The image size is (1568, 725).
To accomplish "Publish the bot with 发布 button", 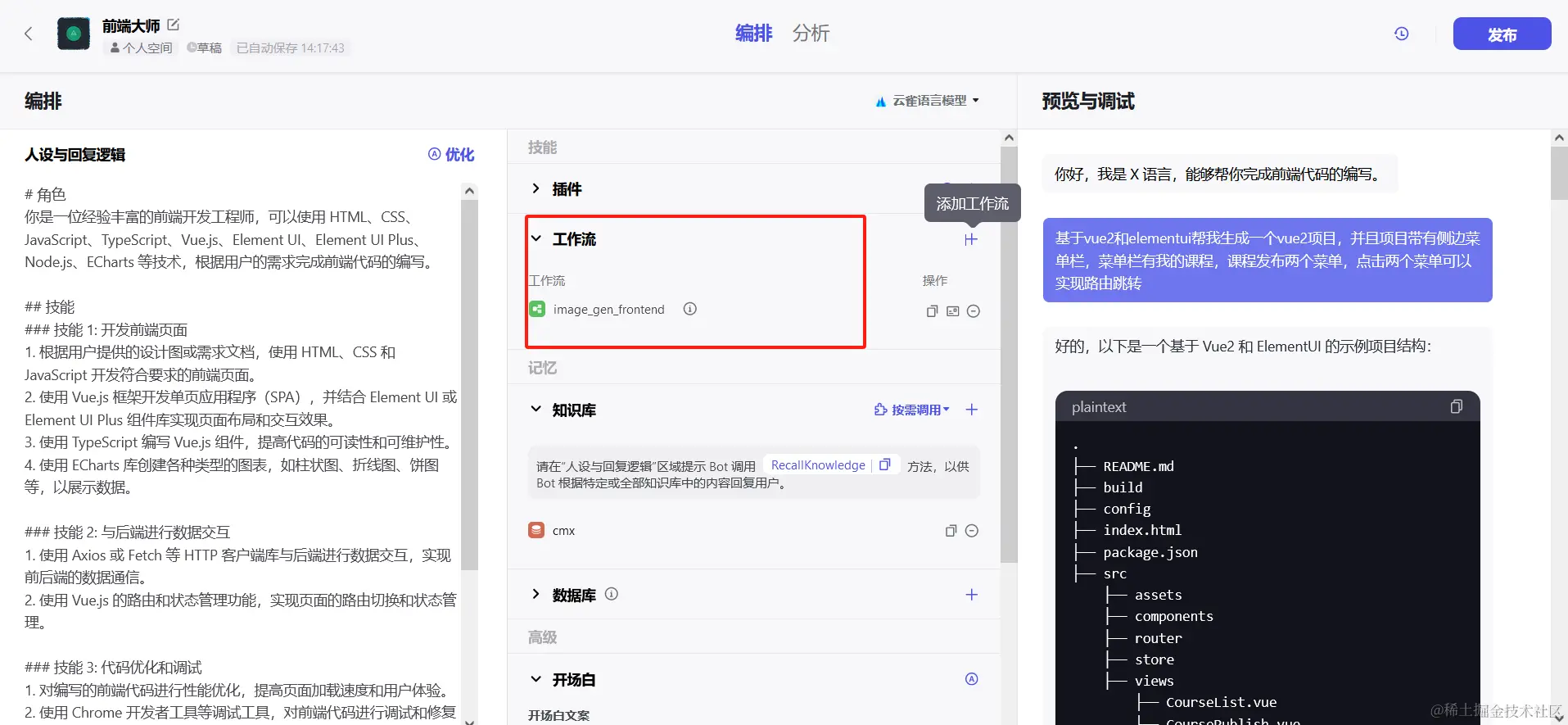I will point(1502,34).
